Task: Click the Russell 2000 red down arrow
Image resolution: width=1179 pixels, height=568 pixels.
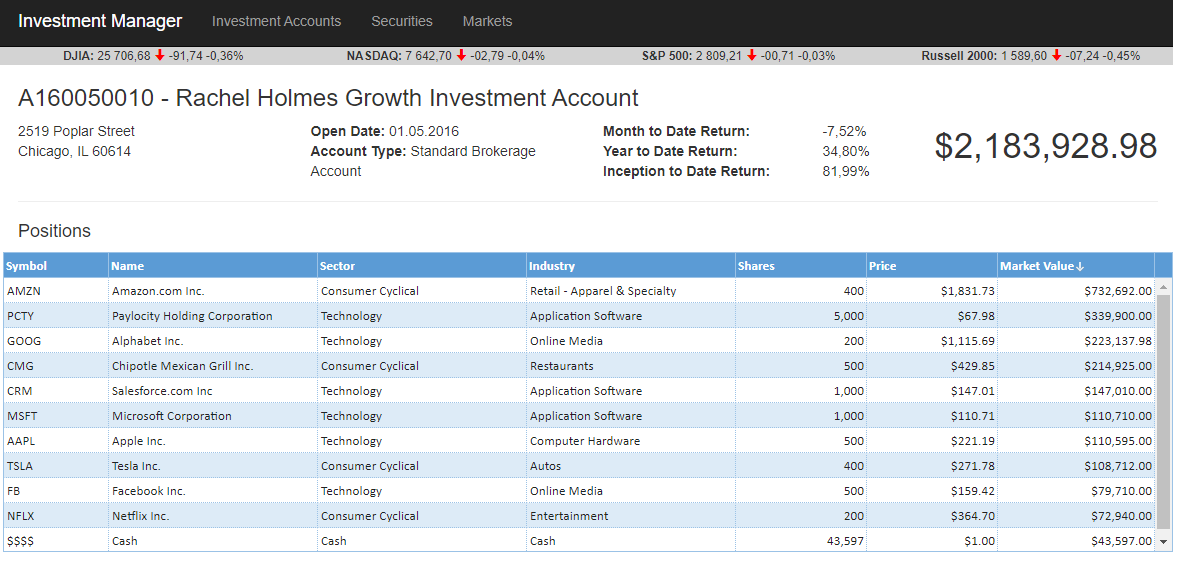Action: (x=1056, y=55)
